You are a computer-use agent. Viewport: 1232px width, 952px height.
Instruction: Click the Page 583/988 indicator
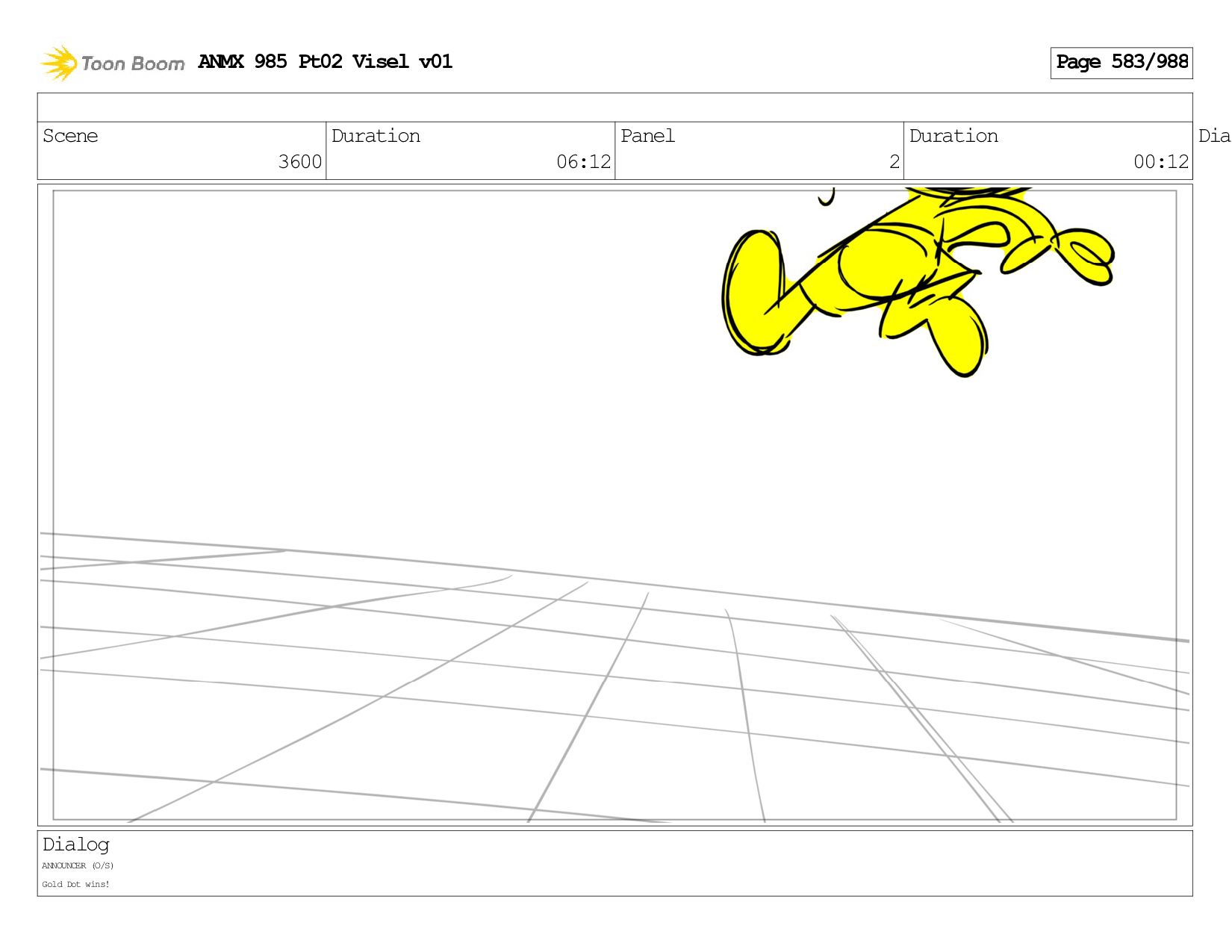pos(1121,63)
